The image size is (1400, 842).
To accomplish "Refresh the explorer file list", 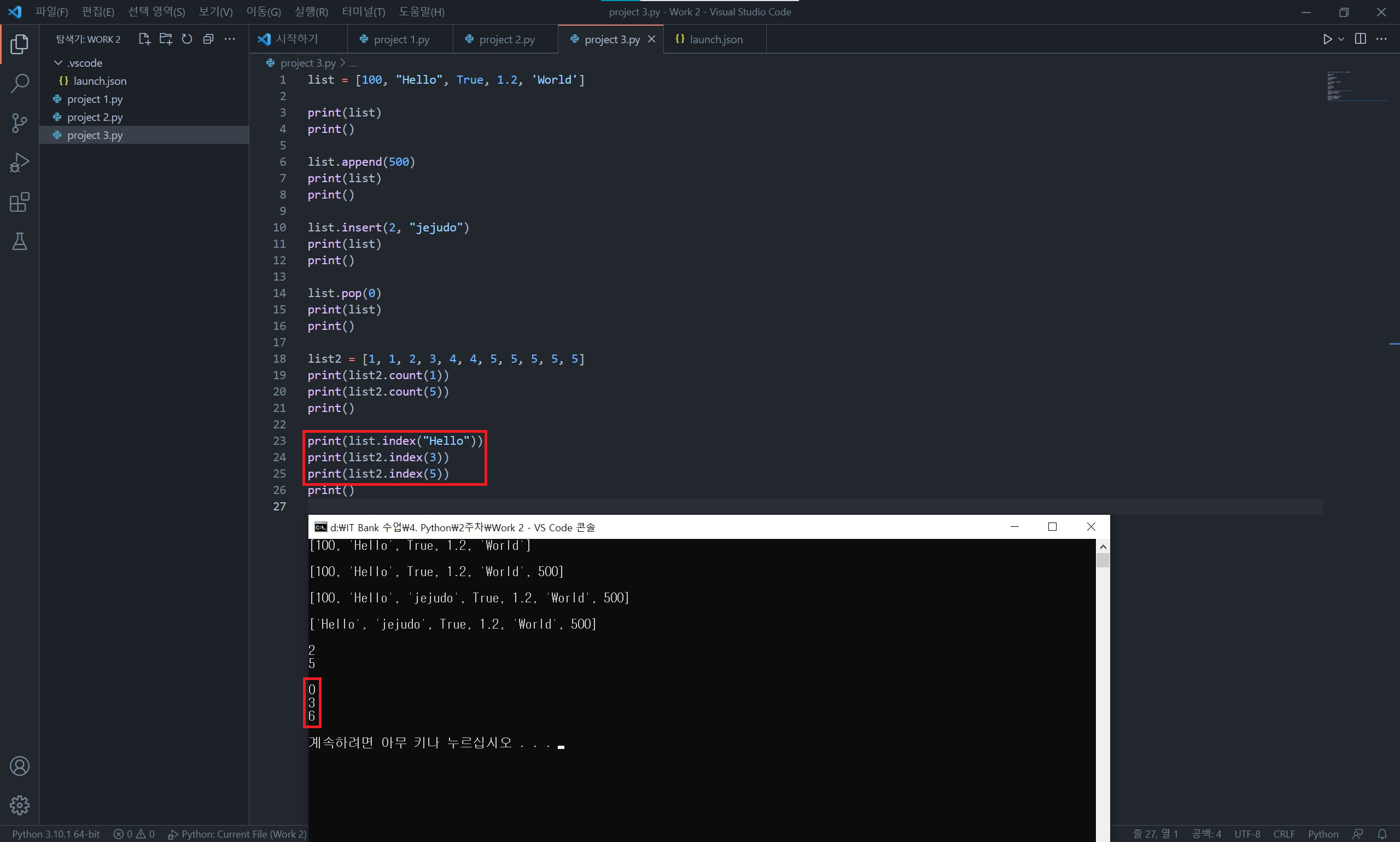I will pos(186,39).
